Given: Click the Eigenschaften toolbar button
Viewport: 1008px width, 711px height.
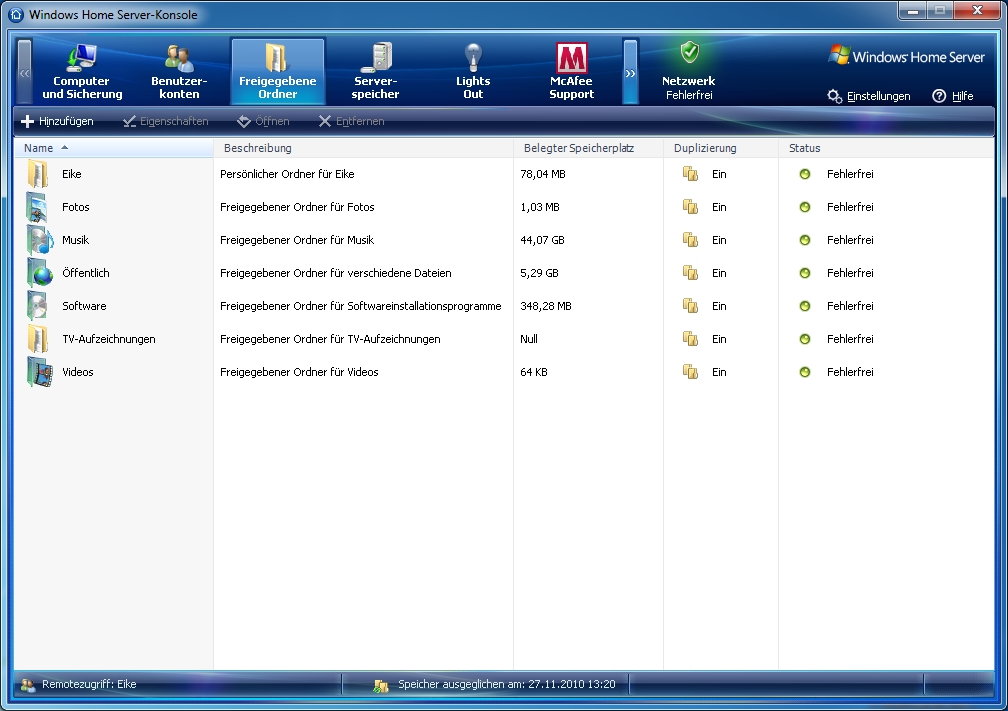Looking at the screenshot, I should (166, 121).
